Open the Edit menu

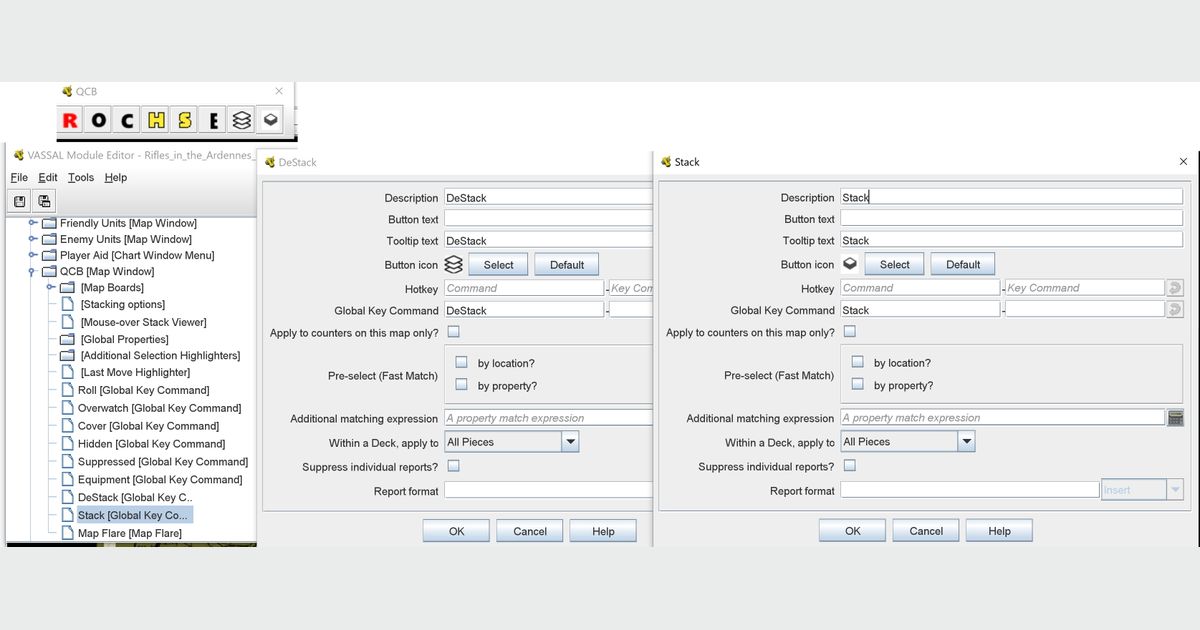(48, 177)
